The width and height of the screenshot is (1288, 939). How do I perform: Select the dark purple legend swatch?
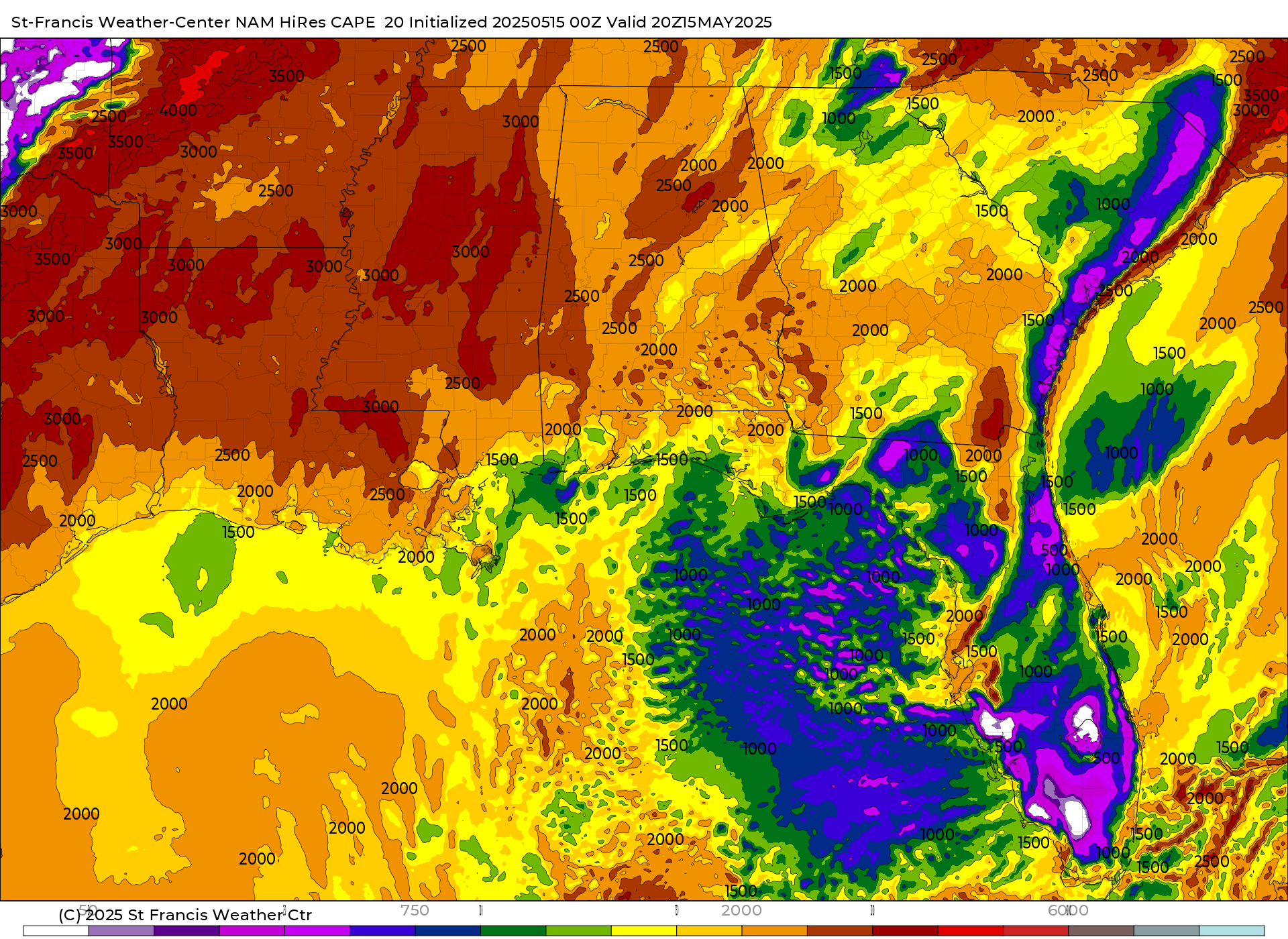tap(186, 931)
